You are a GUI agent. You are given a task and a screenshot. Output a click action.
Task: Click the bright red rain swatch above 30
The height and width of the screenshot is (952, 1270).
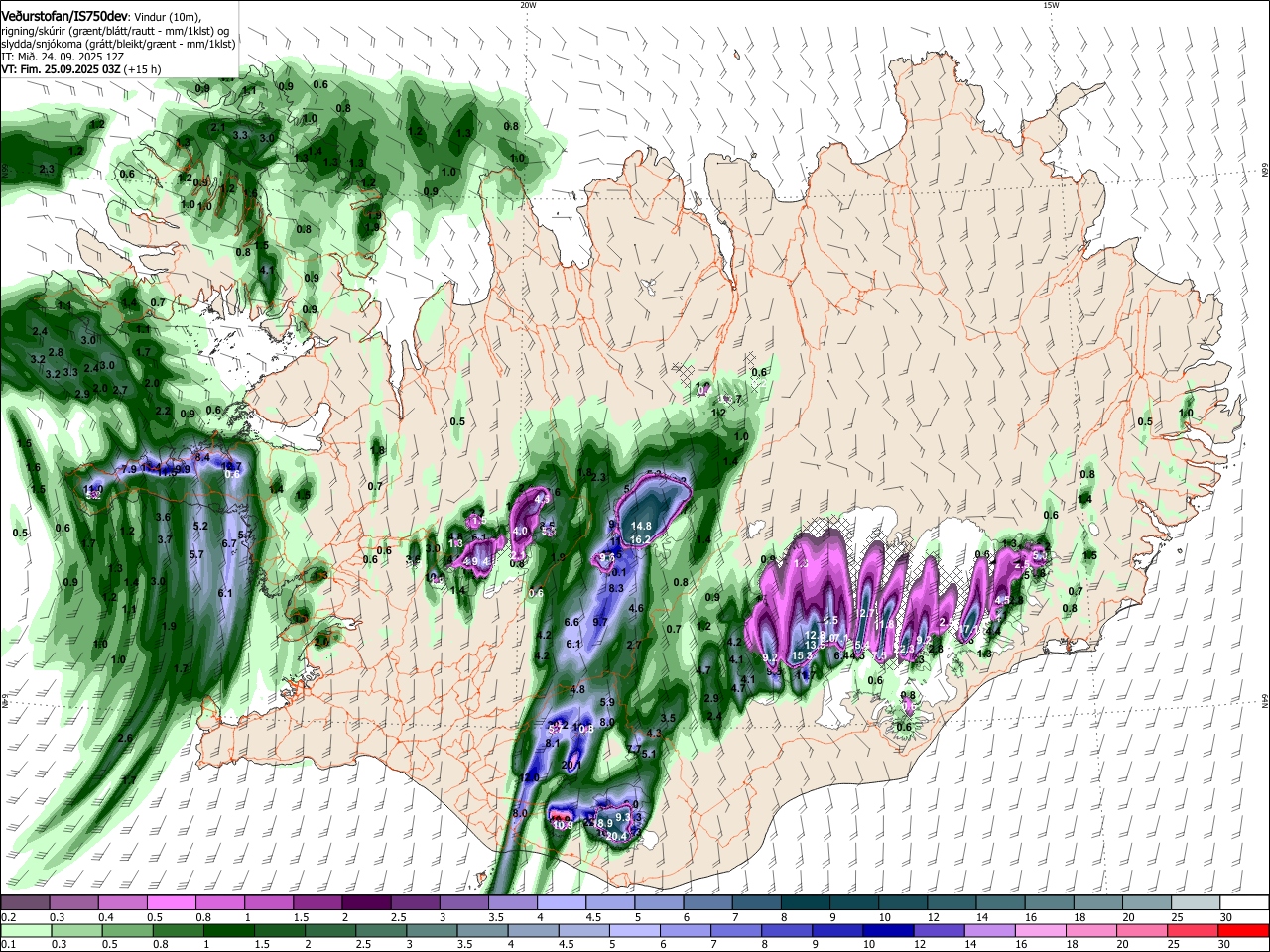pyautogui.click(x=1244, y=930)
